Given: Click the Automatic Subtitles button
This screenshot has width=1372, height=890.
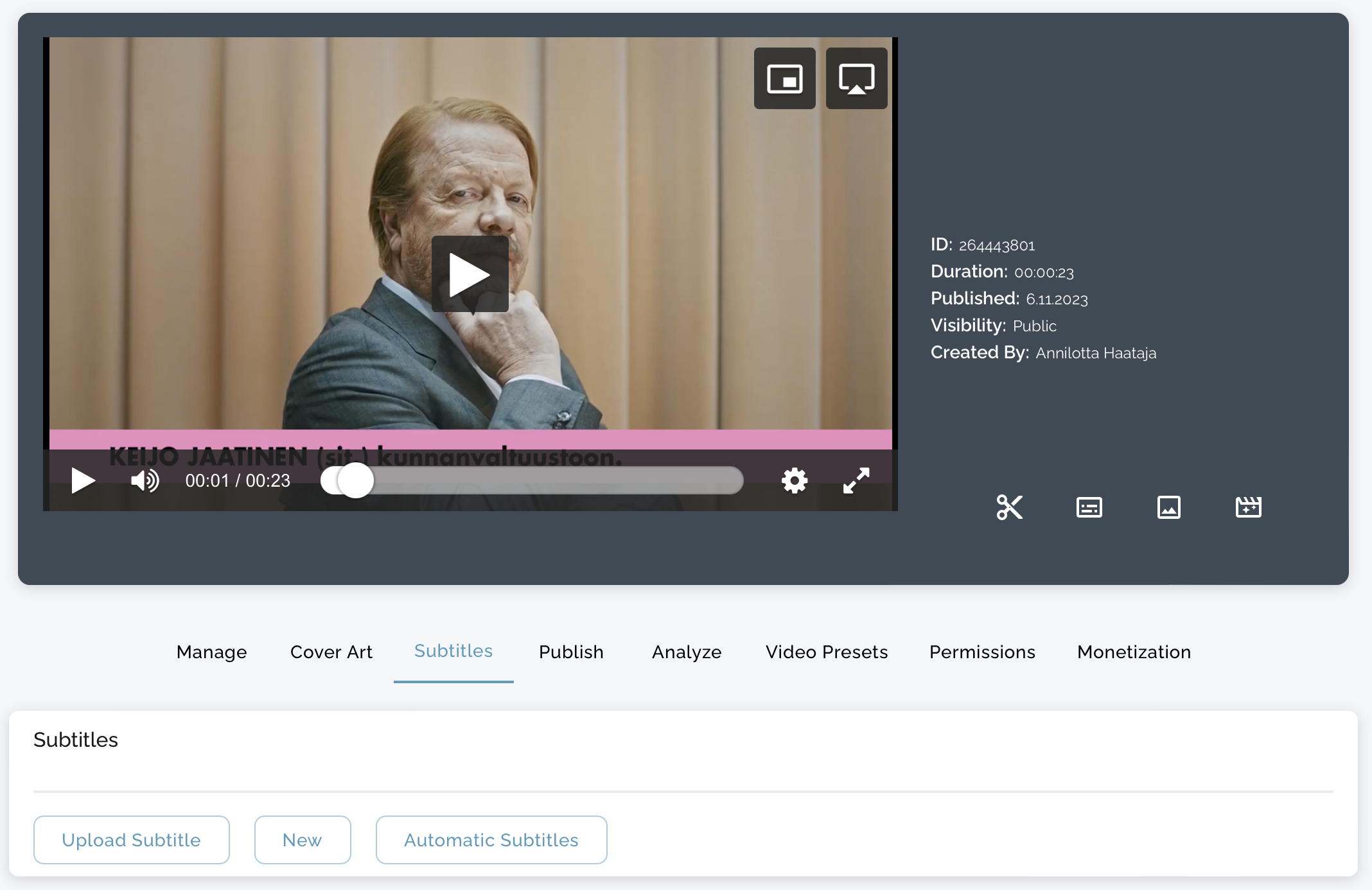Looking at the screenshot, I should coord(491,840).
